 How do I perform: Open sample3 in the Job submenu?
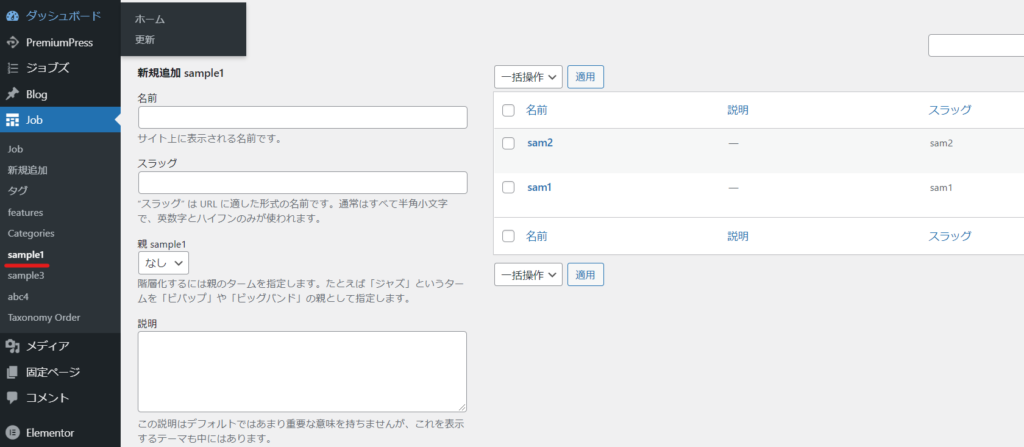pyautogui.click(x=25, y=276)
